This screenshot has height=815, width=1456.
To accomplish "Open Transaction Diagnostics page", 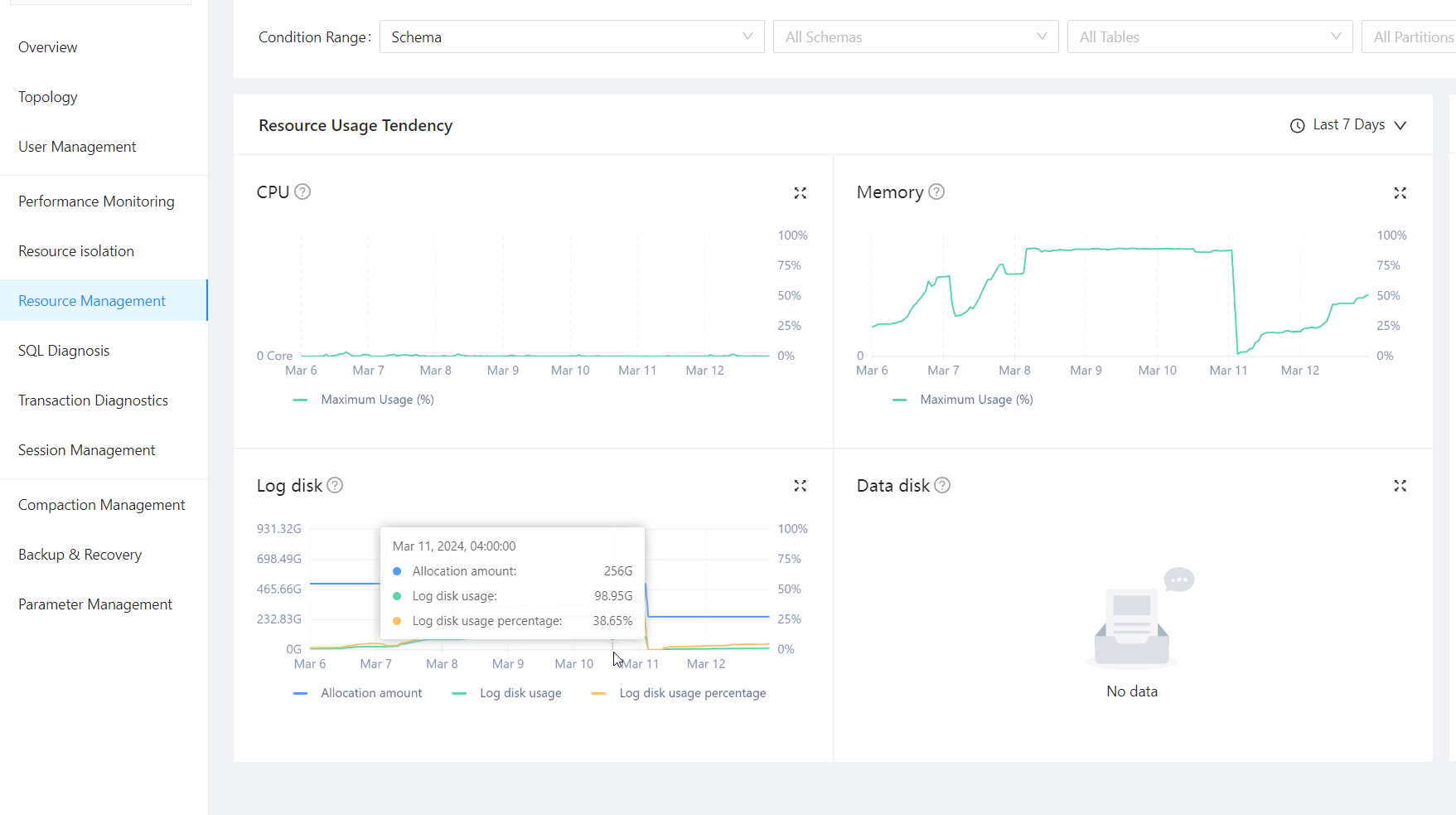I will pos(104,400).
